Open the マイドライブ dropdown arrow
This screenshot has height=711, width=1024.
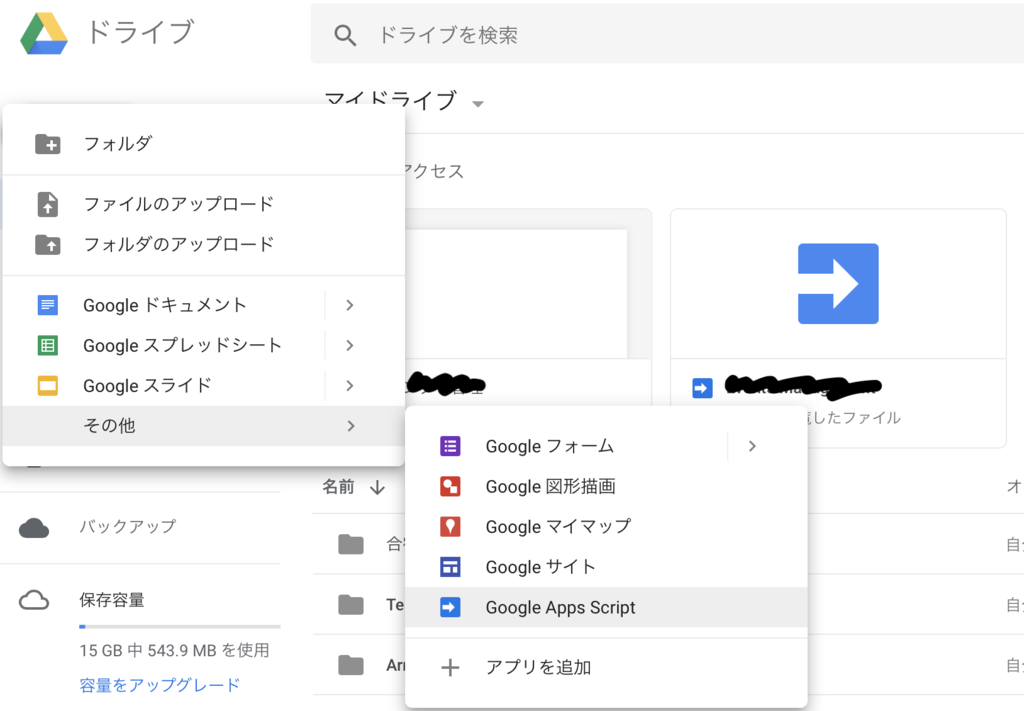pos(478,104)
